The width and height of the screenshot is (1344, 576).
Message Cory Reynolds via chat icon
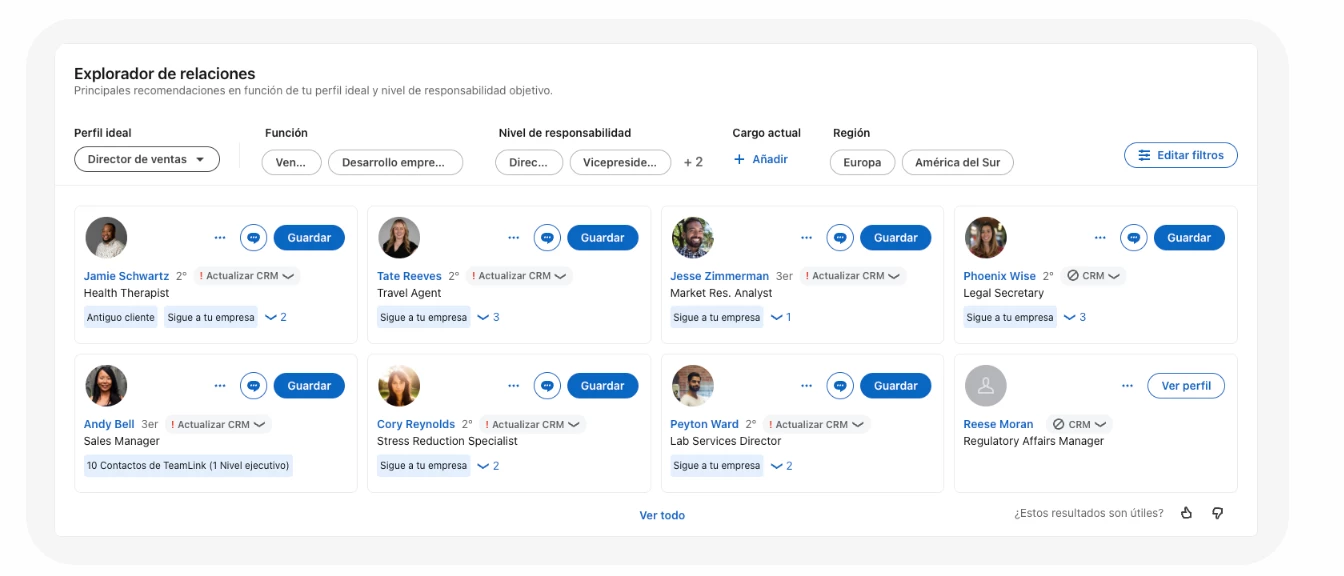[x=547, y=386]
